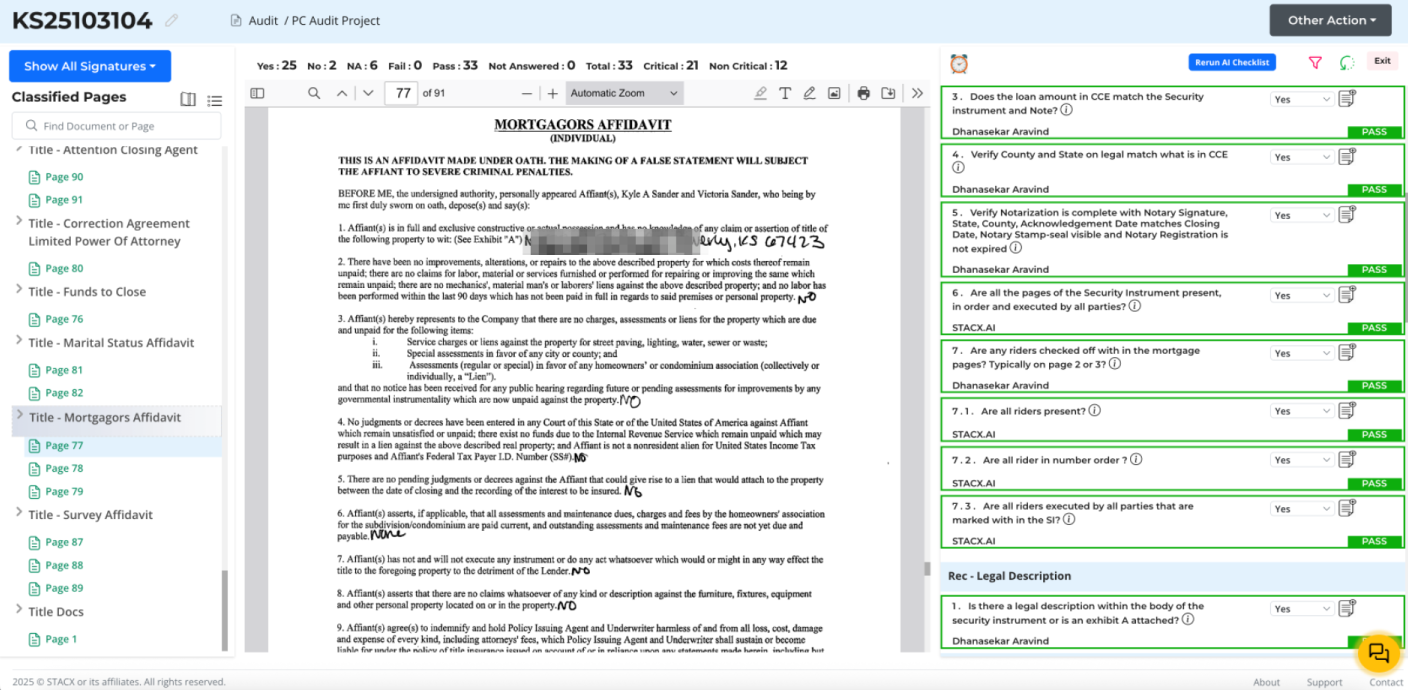This screenshot has height=690, width=1408.
Task: Open the Automatic Zoom dropdown
Action: tap(623, 93)
